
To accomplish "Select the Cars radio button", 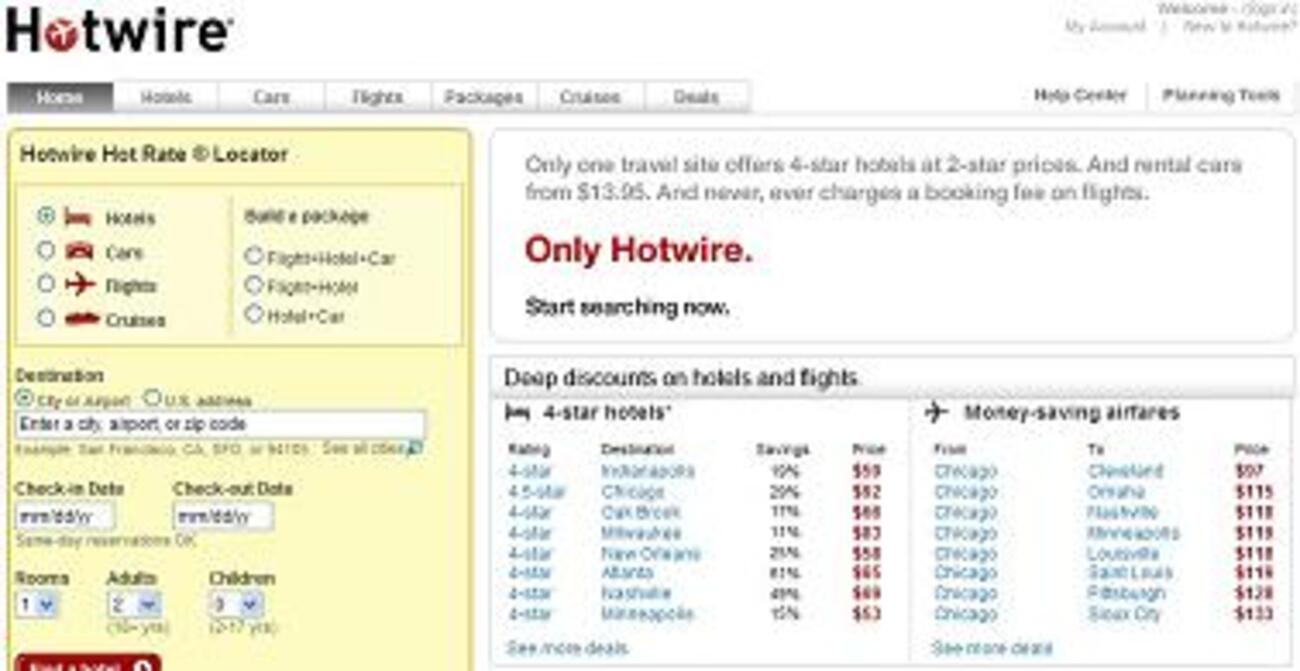I will 46,250.
